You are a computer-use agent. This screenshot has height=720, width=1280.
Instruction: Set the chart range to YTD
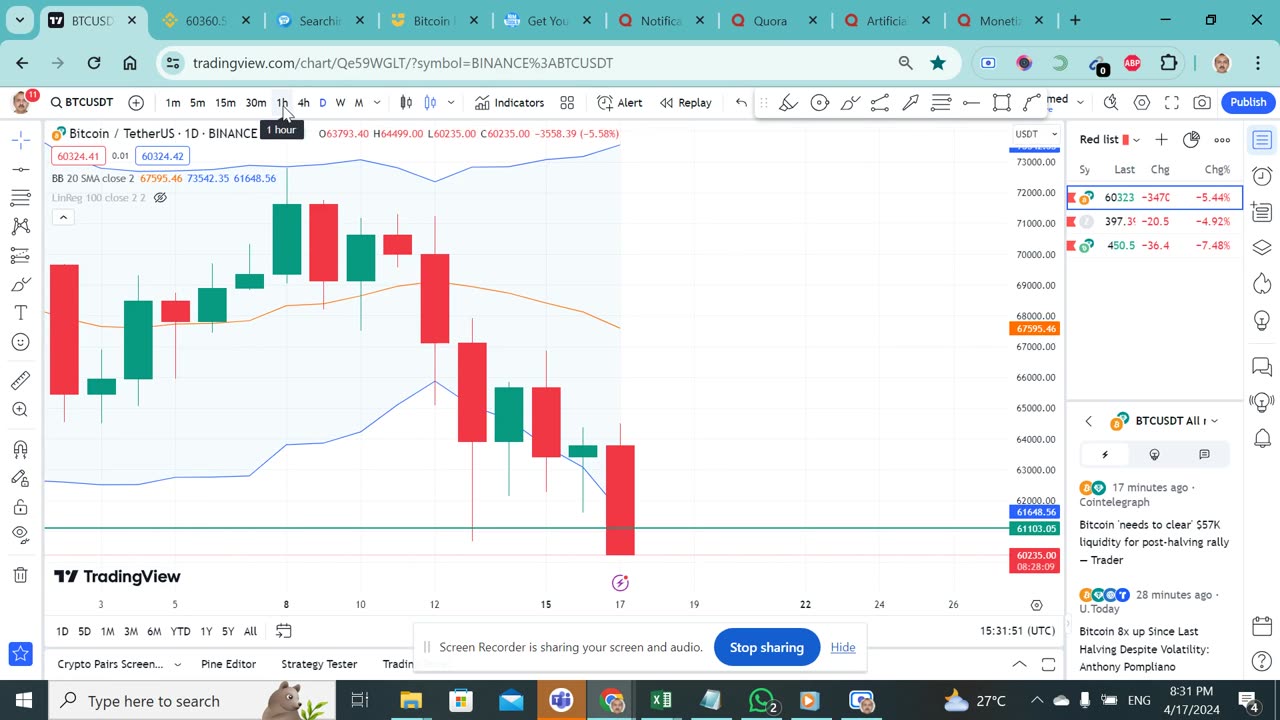tap(180, 631)
